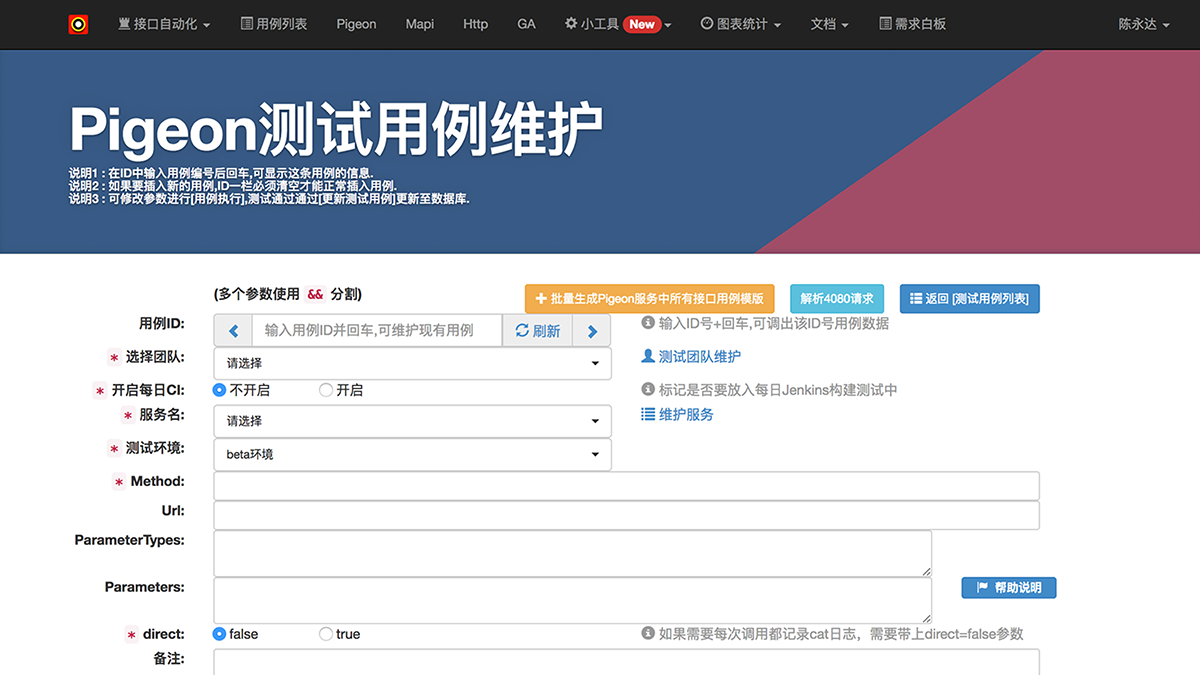This screenshot has width=1200, height=675.
Task: Click info icon next to 输入ID号+回车 hint
Action: [x=647, y=323]
